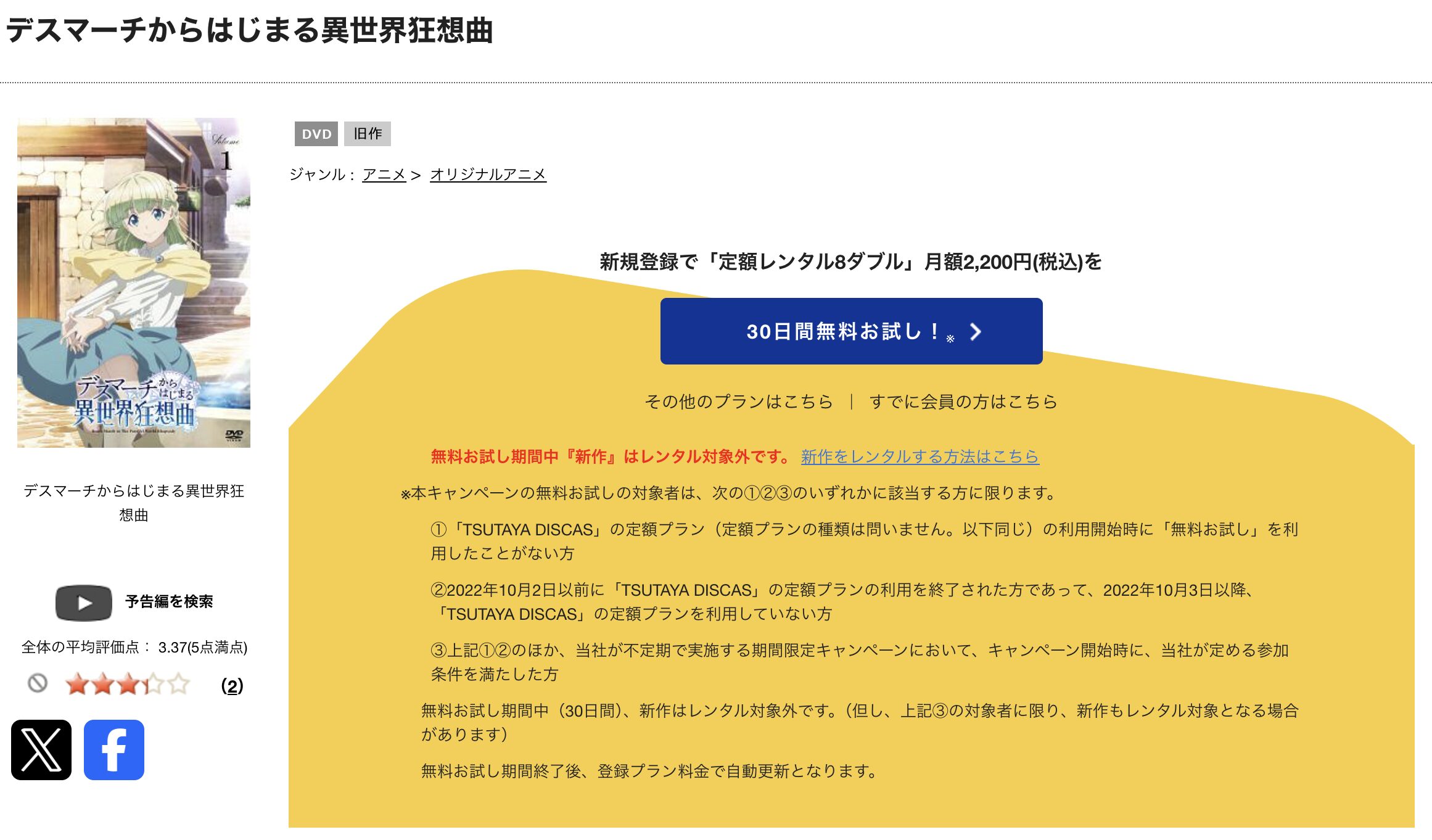Share on Facebook icon
This screenshot has width=1432, height=840.
click(x=114, y=749)
